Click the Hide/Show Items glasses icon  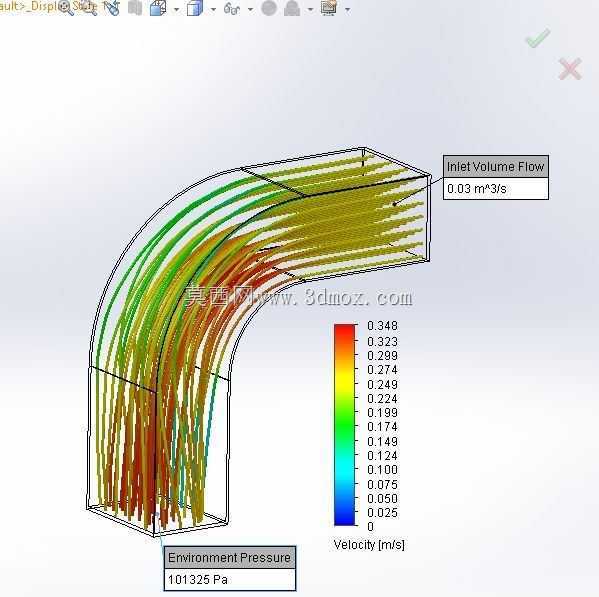pos(232,8)
